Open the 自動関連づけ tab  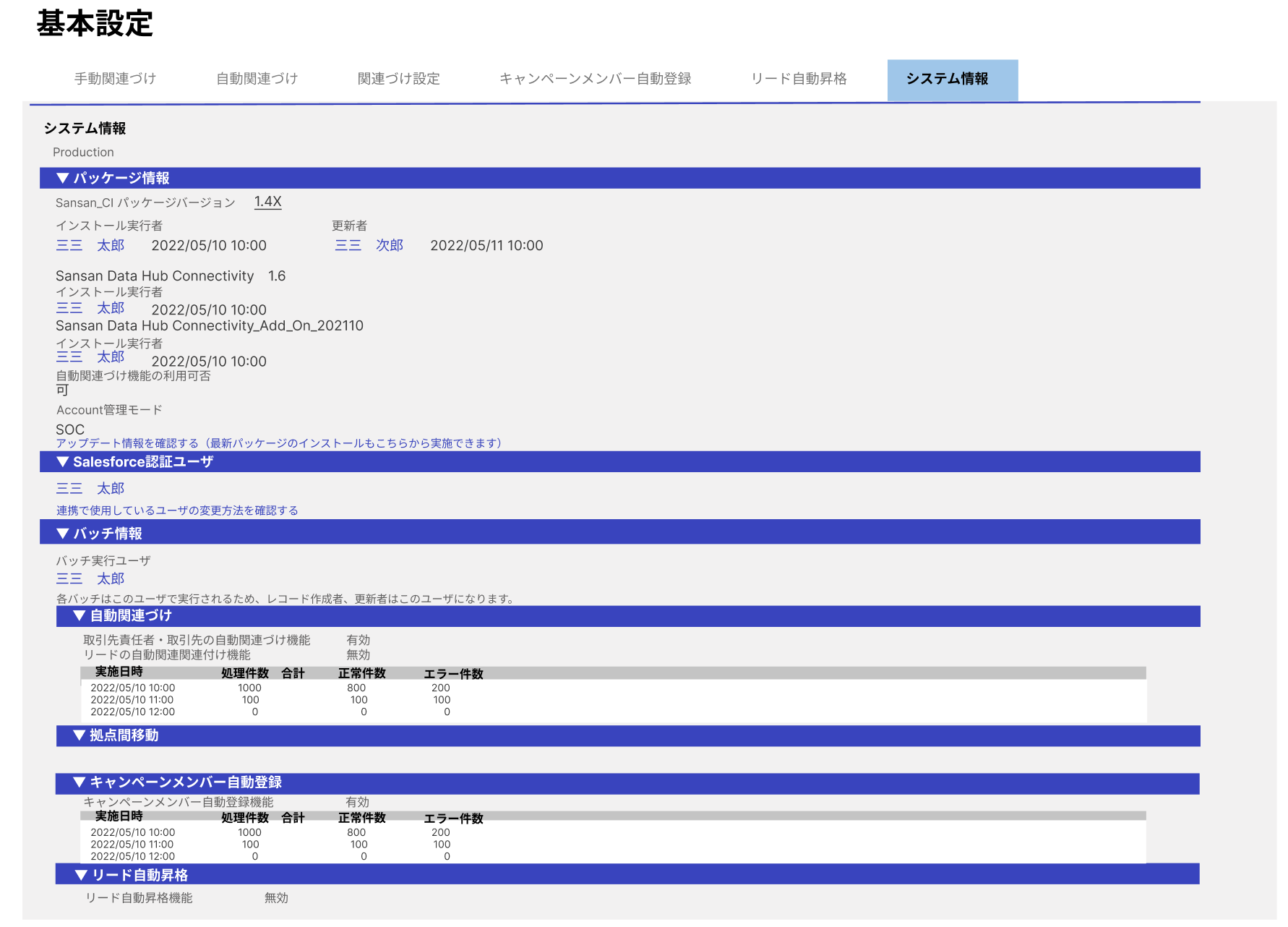257,79
